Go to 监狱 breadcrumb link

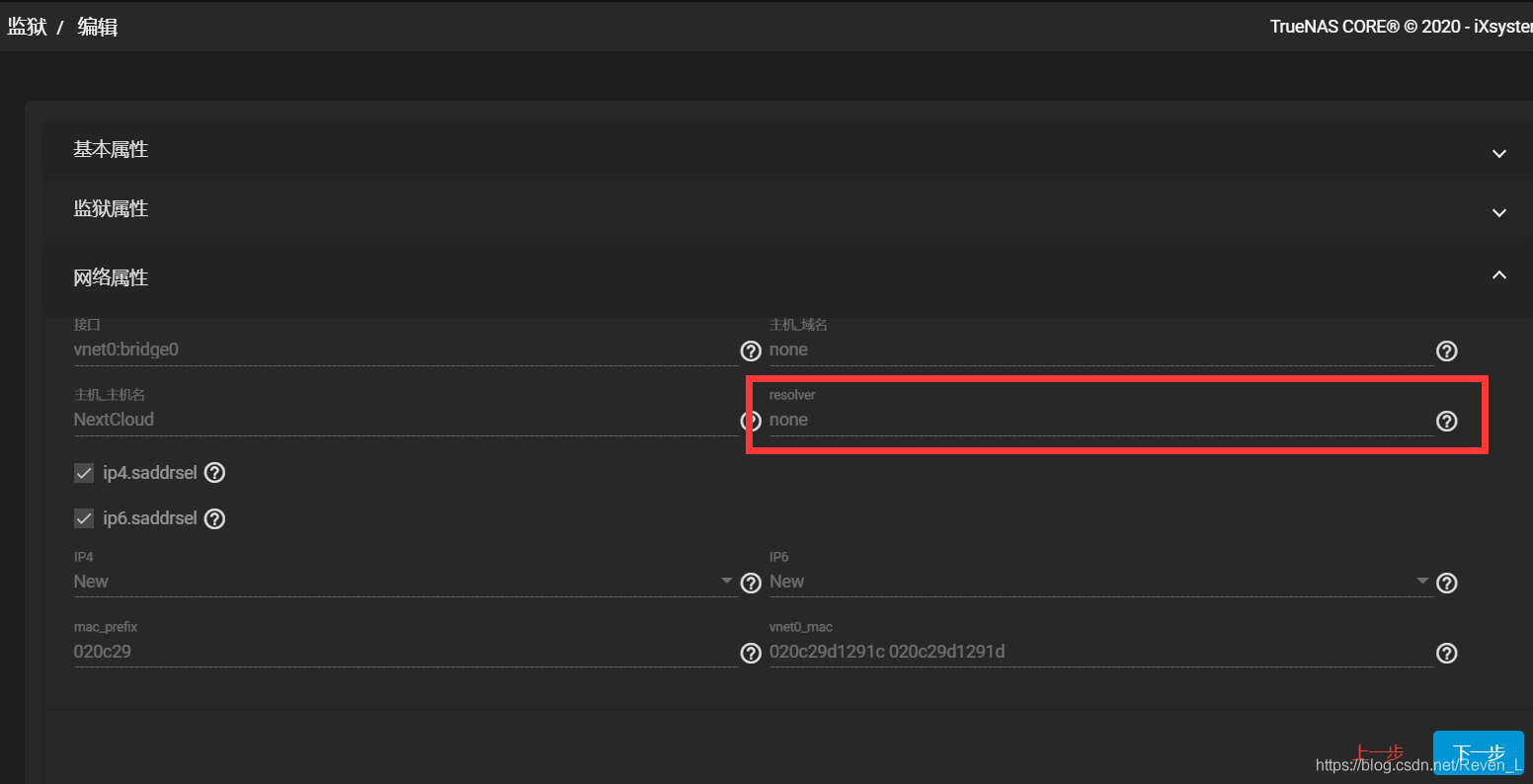[x=28, y=27]
